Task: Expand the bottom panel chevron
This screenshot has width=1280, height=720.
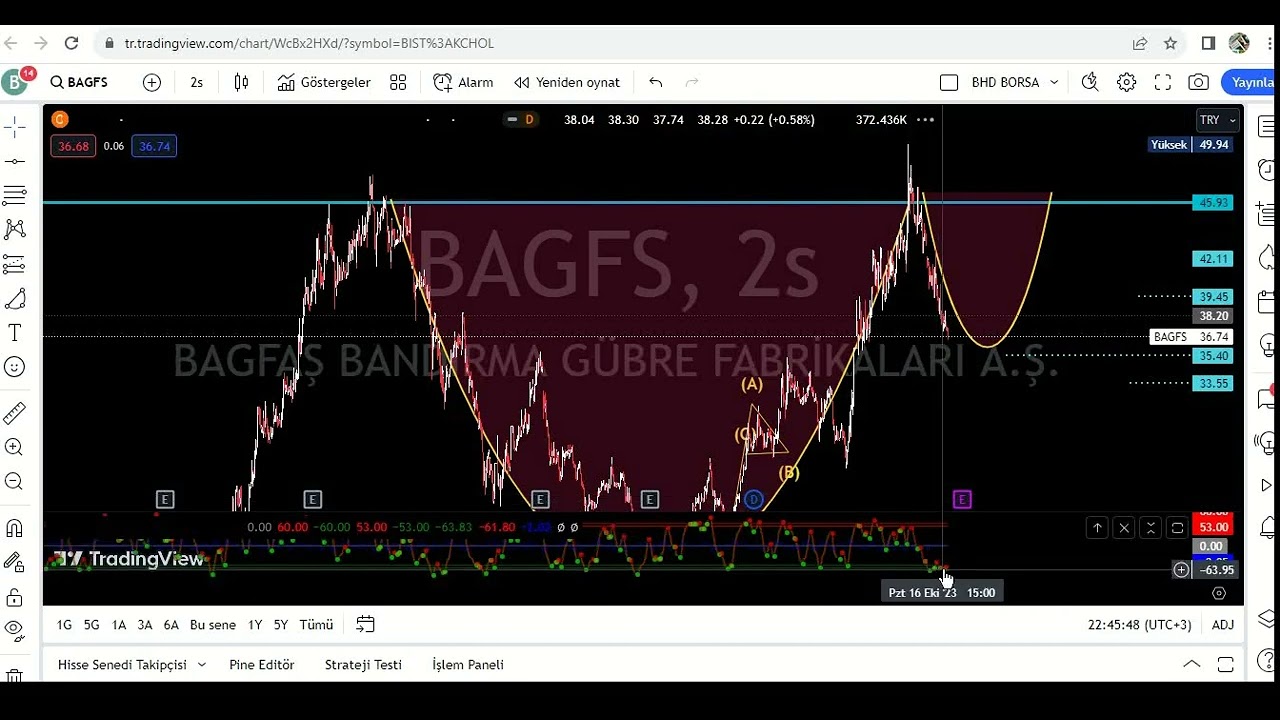Action: [x=1191, y=664]
